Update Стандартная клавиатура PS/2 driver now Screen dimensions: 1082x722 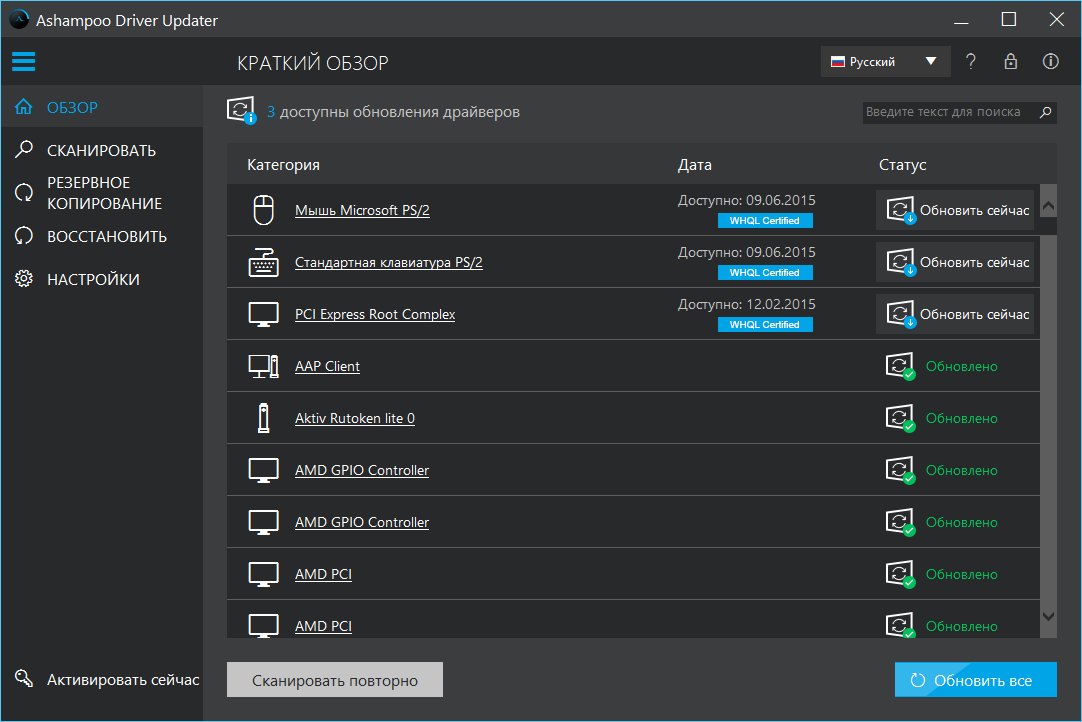click(x=955, y=262)
